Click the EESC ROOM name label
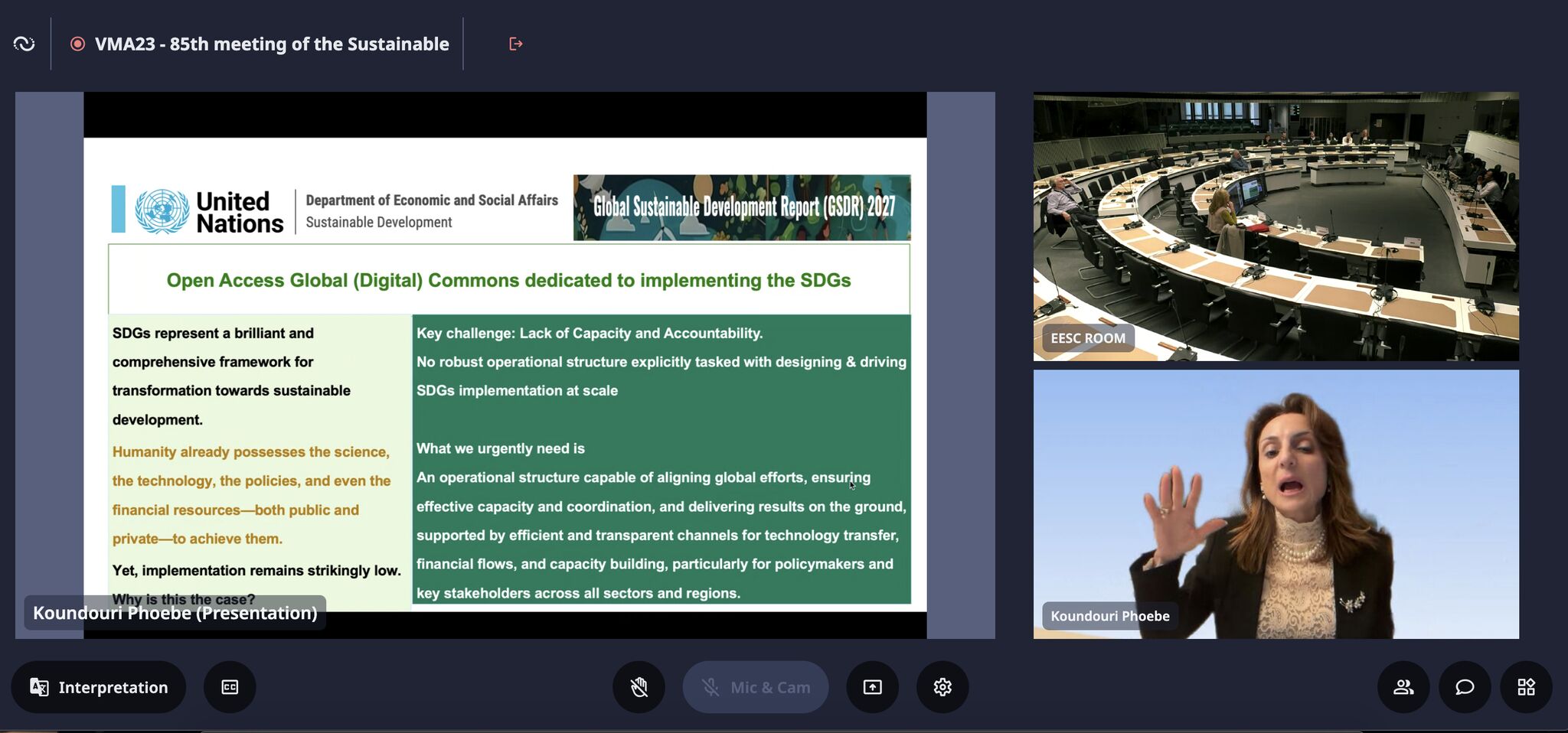Viewport: 1568px width, 733px height. (x=1088, y=338)
